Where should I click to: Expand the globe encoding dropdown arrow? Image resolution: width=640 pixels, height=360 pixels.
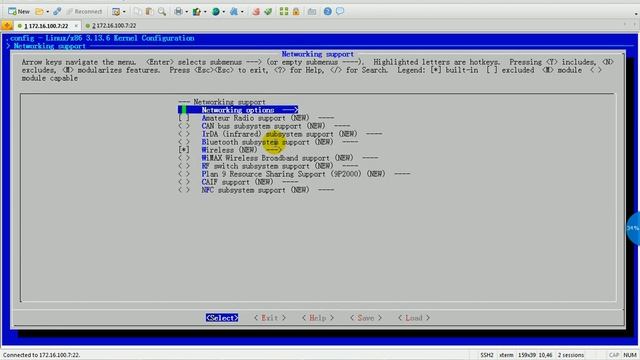coord(224,12)
